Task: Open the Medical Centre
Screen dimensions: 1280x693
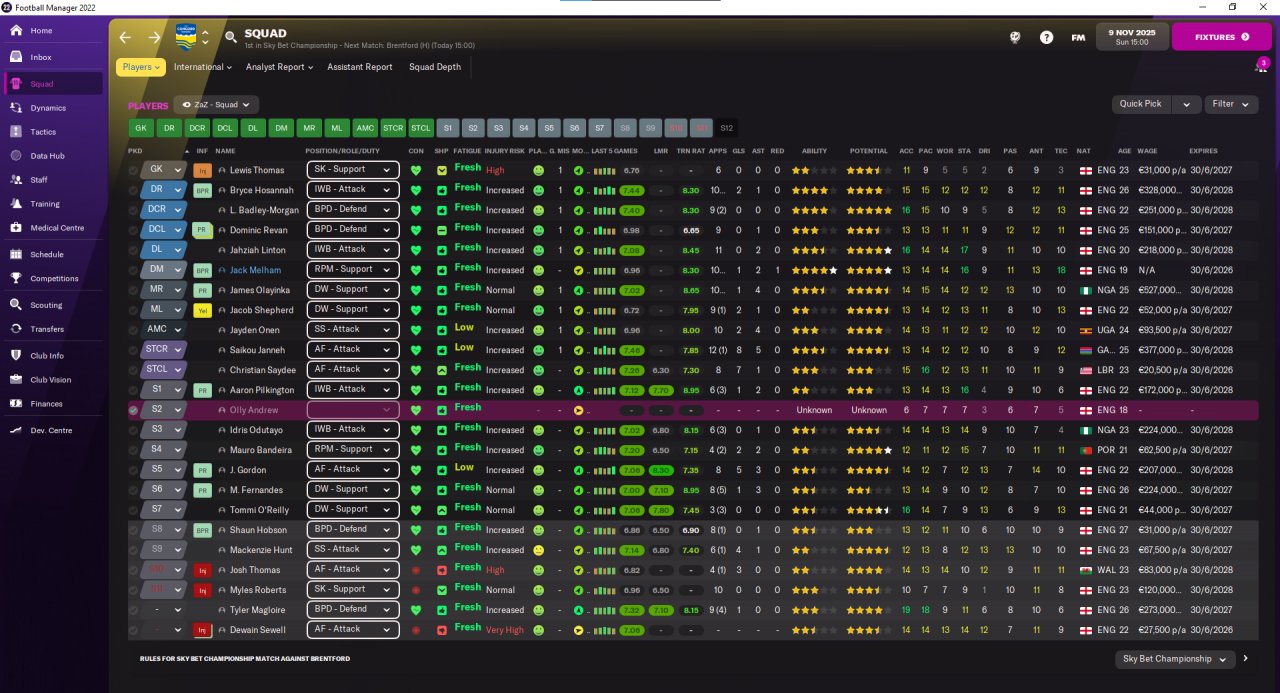Action: 53,228
